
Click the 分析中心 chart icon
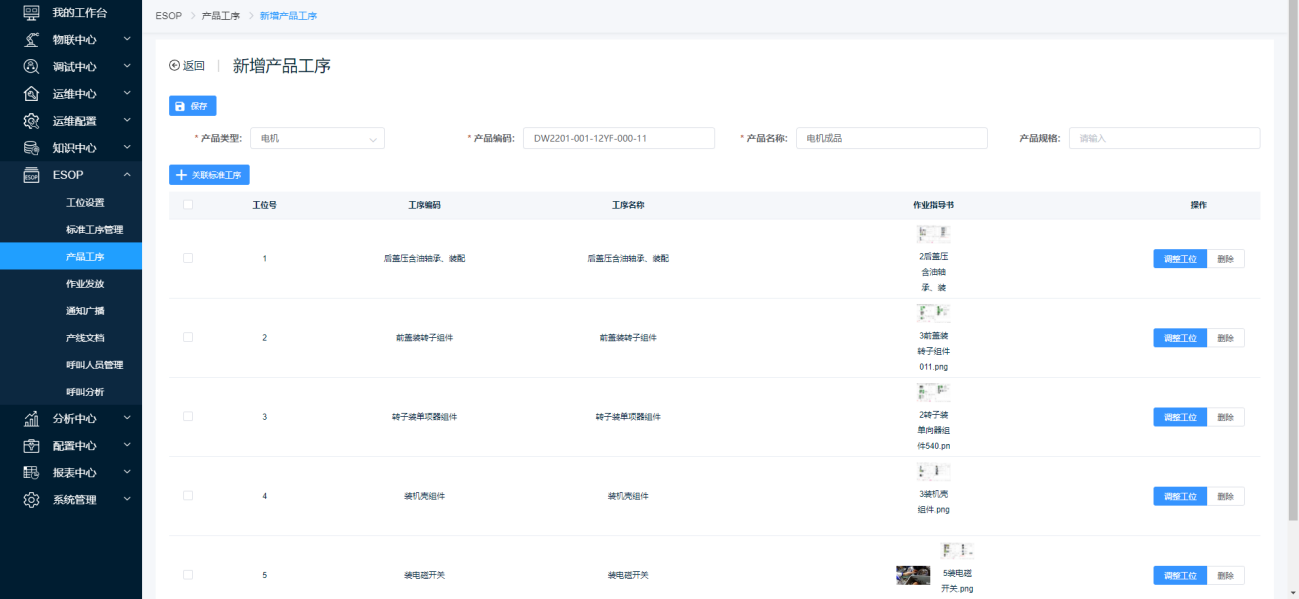pyautogui.click(x=31, y=418)
